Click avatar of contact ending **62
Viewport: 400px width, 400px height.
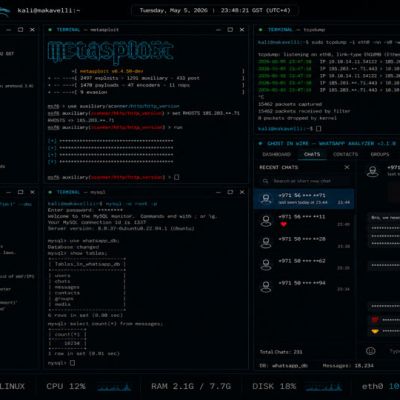tap(266, 264)
